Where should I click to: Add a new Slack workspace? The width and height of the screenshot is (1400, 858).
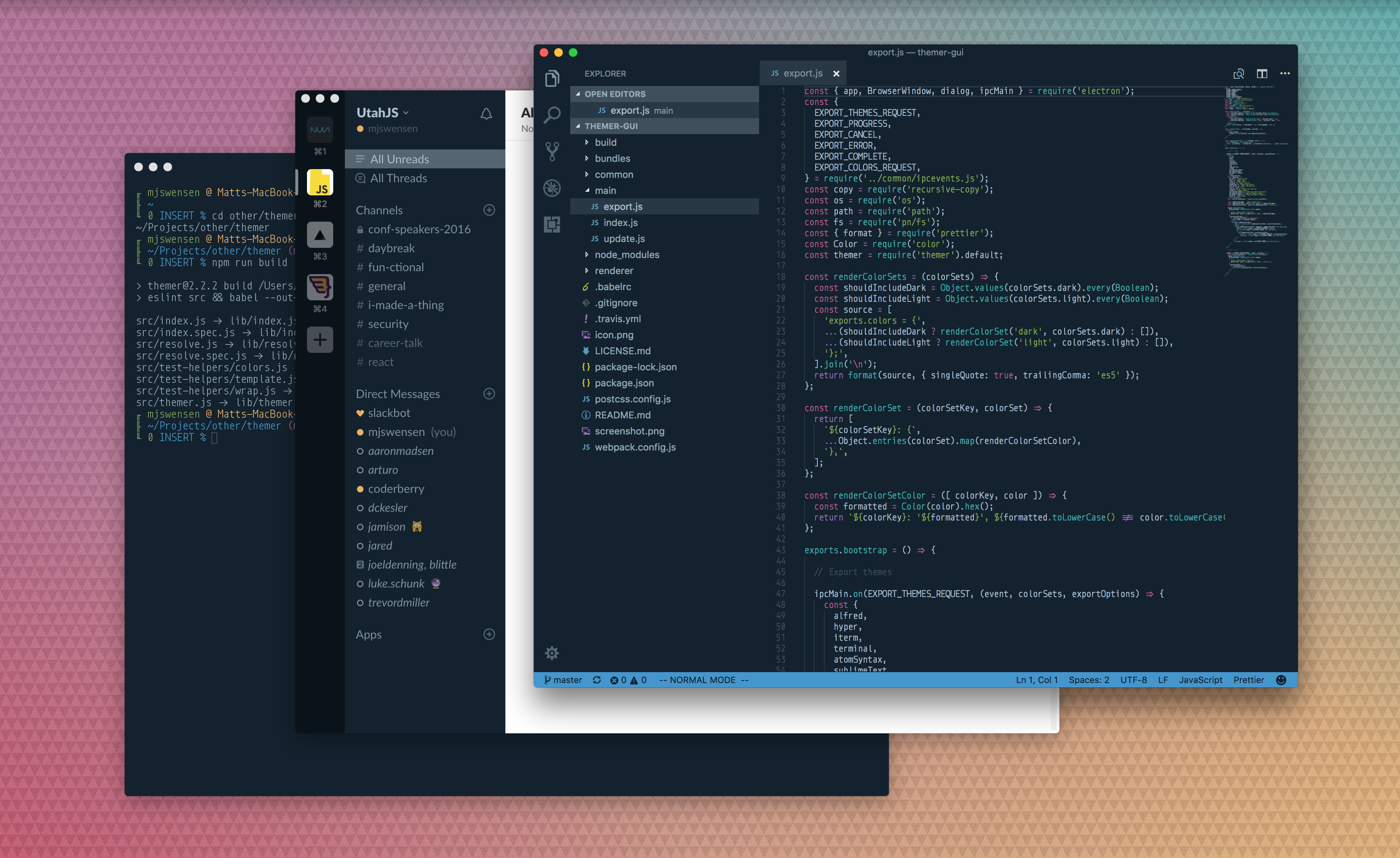[320, 340]
